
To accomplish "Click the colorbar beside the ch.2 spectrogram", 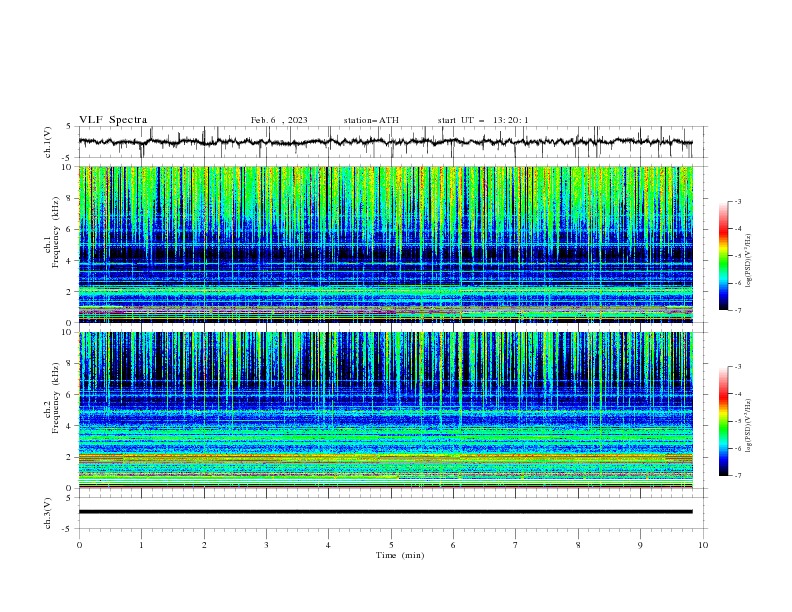I will click(x=723, y=421).
